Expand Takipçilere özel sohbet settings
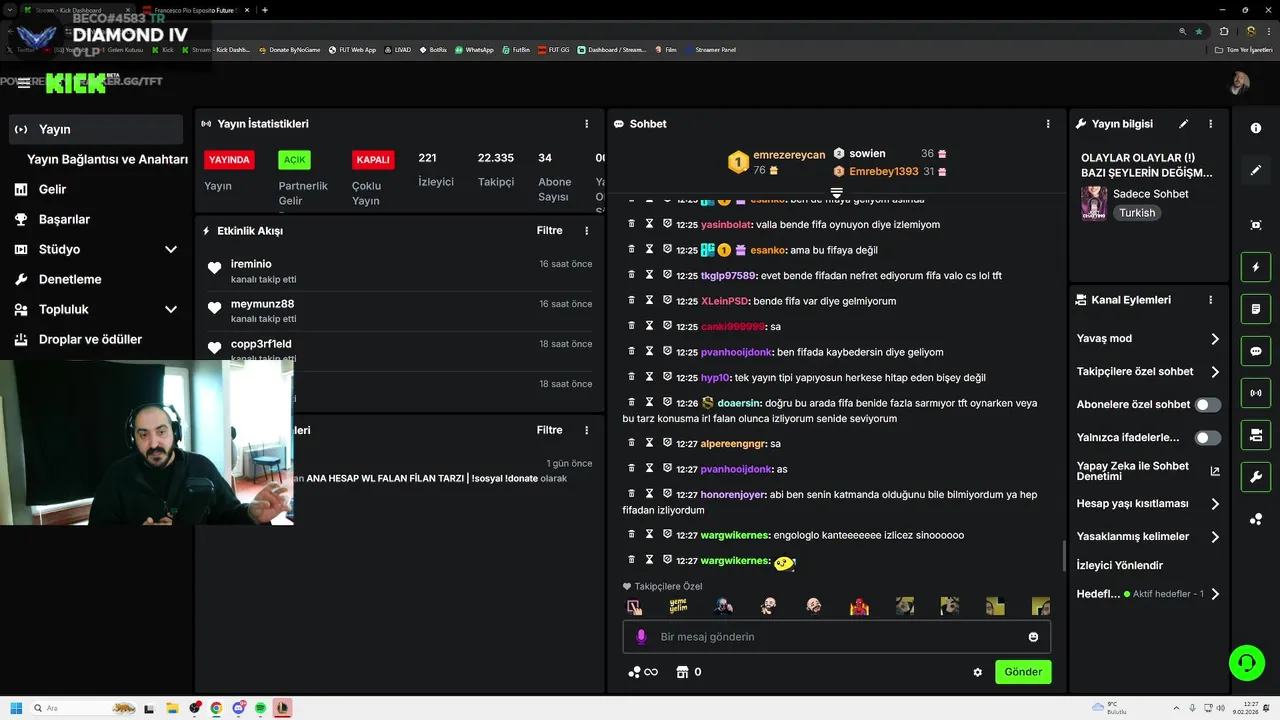Viewport: 1280px width, 720px height. (x=1214, y=372)
